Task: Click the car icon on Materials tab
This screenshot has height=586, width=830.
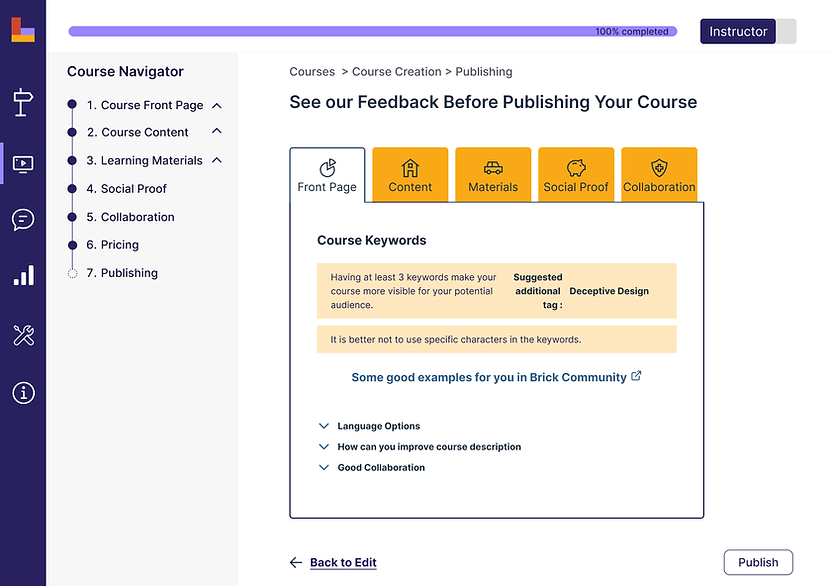Action: click(x=493, y=168)
